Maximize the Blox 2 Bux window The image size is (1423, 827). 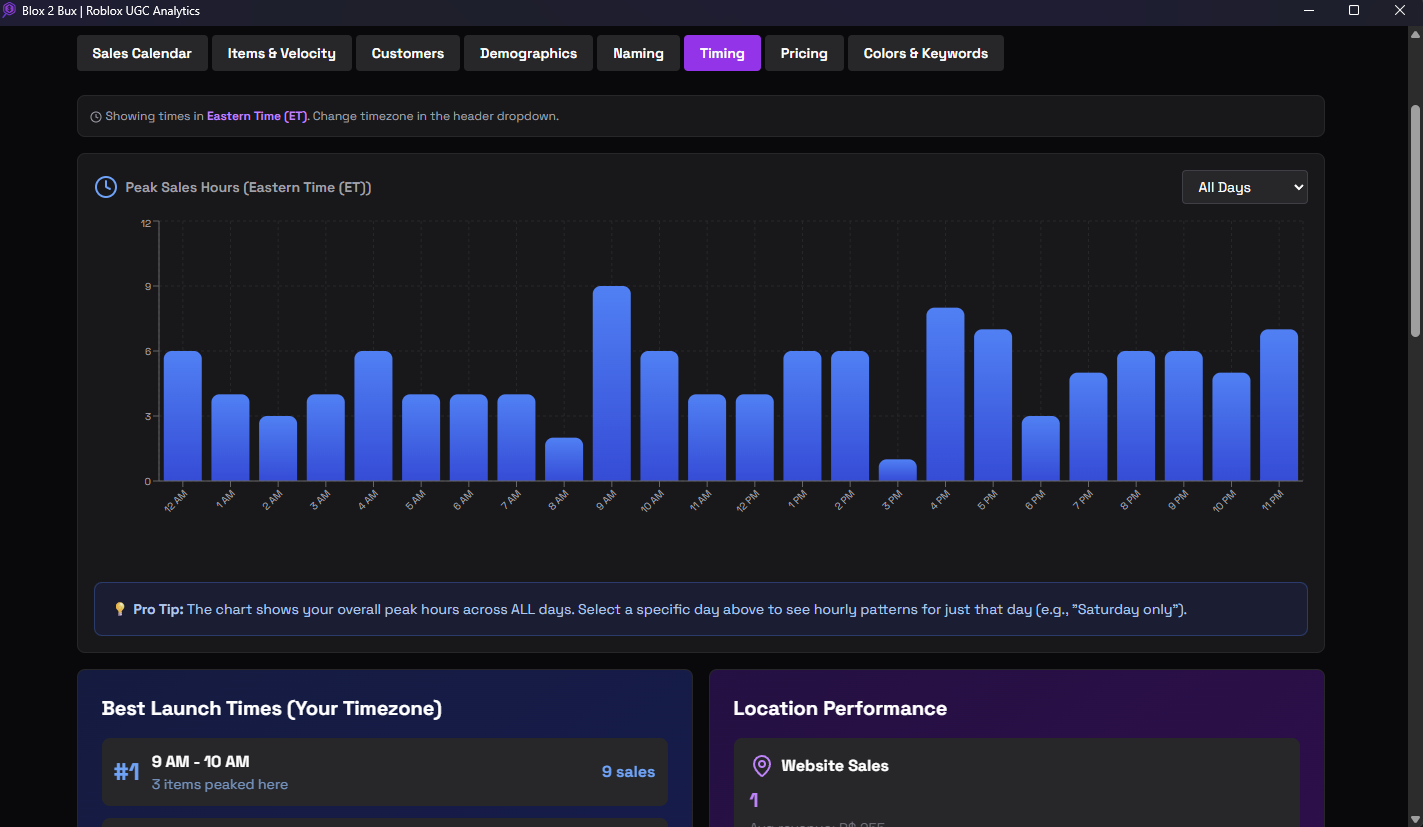click(x=1354, y=10)
